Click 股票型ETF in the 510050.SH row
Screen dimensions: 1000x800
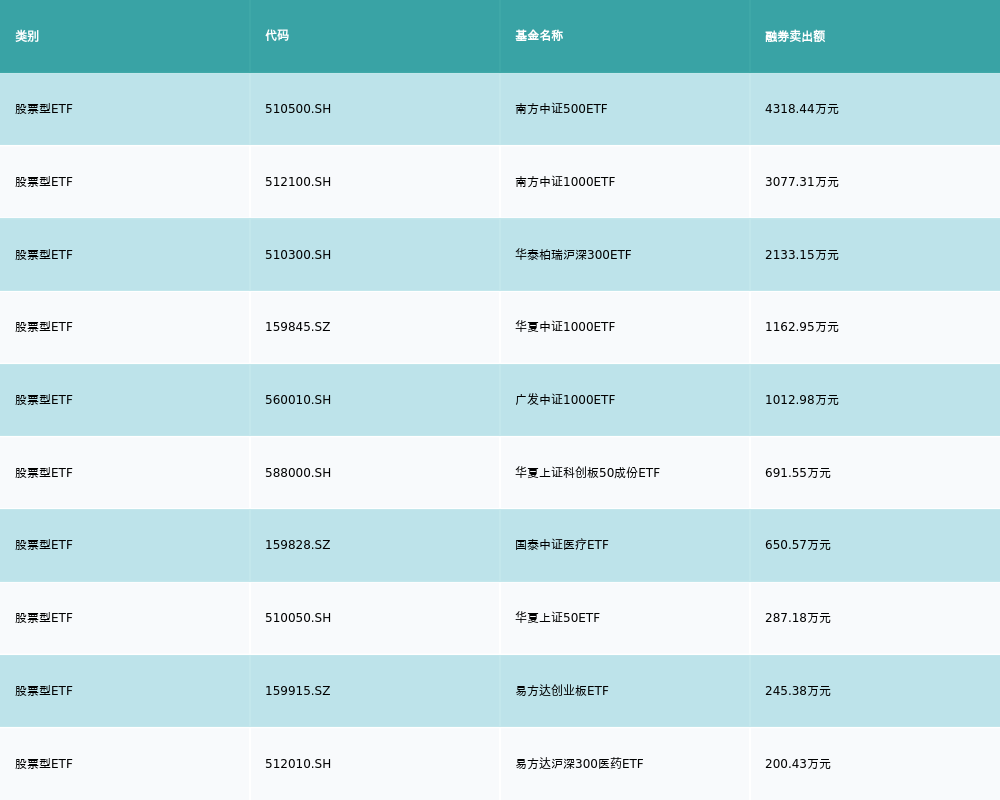pyautogui.click(x=44, y=618)
